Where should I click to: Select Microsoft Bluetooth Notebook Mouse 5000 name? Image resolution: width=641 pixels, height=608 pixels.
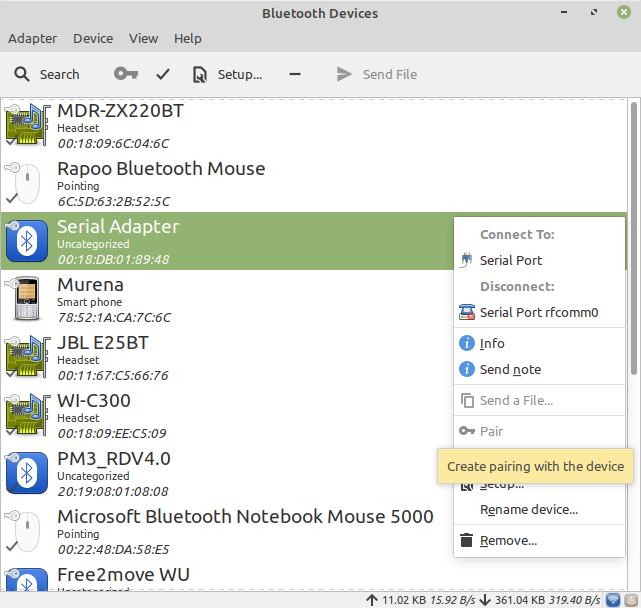click(245, 517)
